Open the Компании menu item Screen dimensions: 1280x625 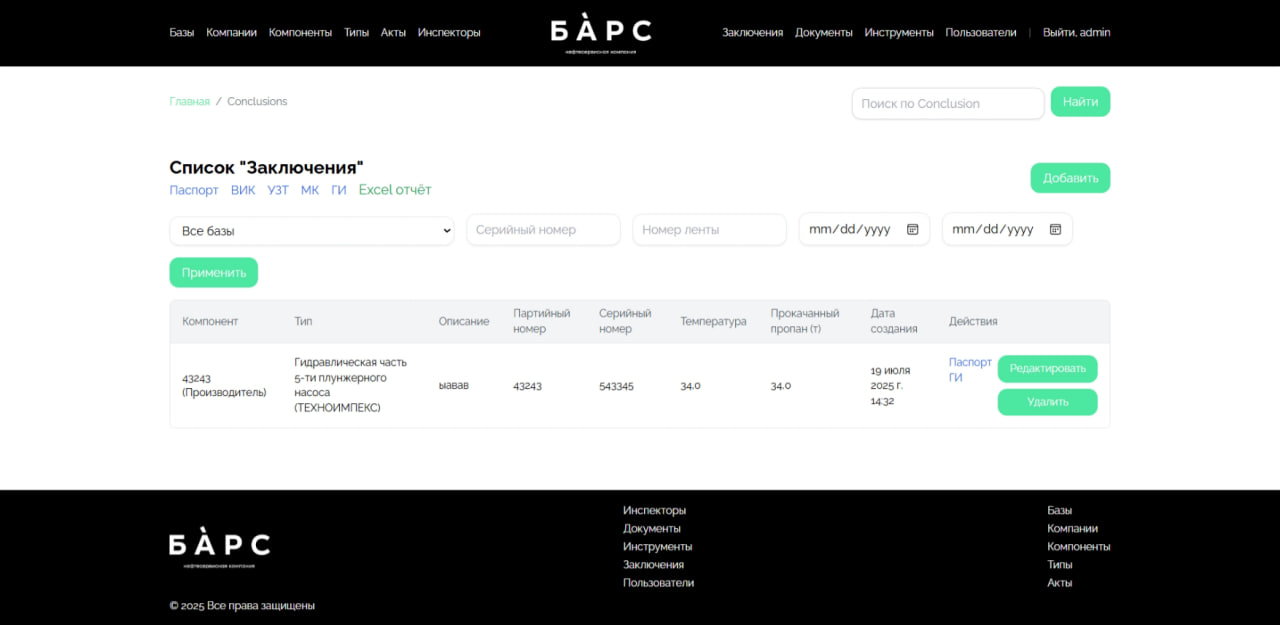[231, 32]
